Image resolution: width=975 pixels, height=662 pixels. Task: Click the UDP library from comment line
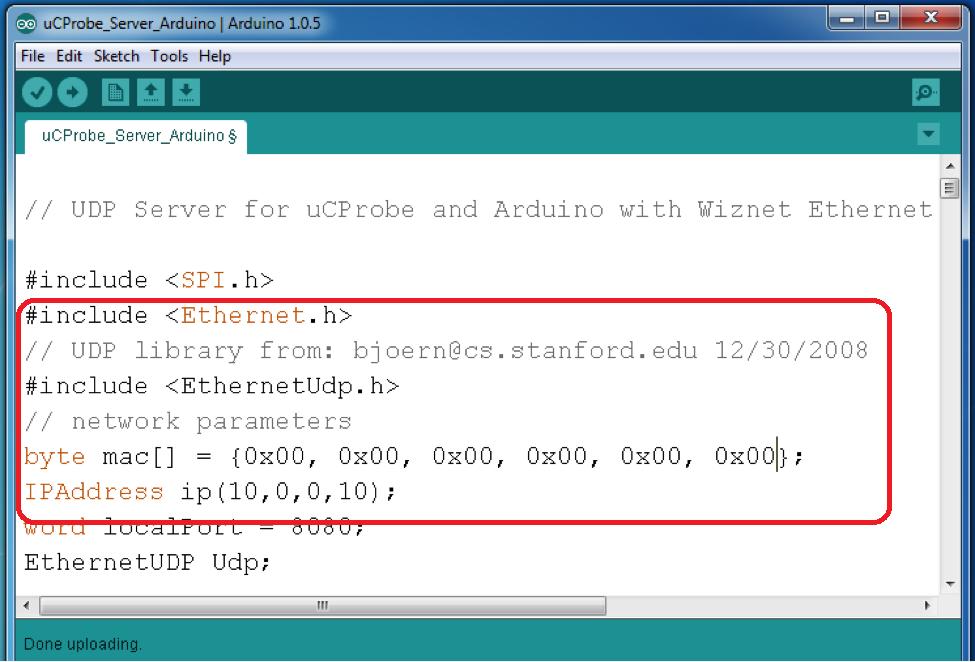[x=446, y=351]
